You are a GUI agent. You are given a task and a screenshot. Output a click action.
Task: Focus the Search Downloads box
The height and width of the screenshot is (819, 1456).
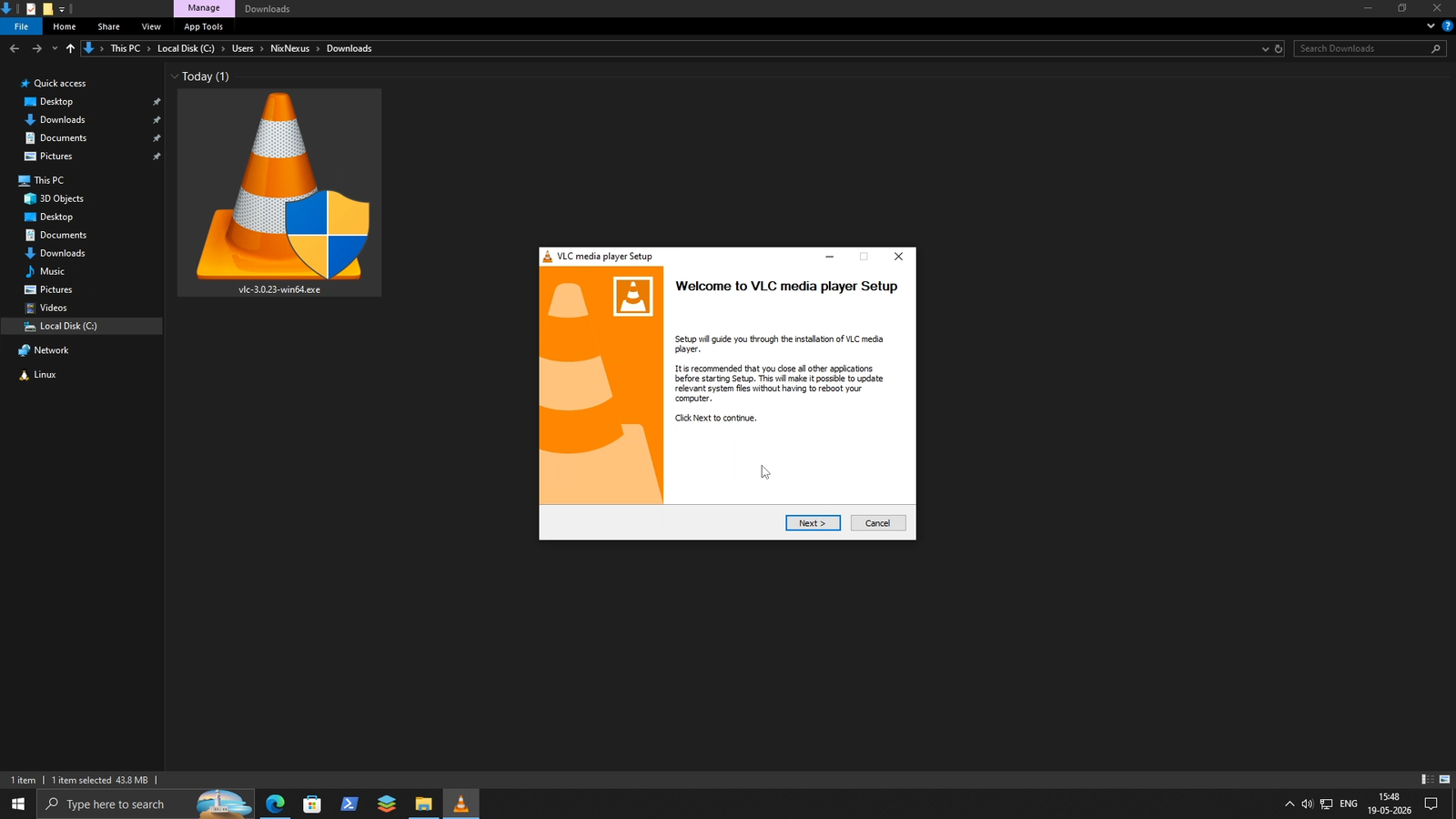[1362, 48]
